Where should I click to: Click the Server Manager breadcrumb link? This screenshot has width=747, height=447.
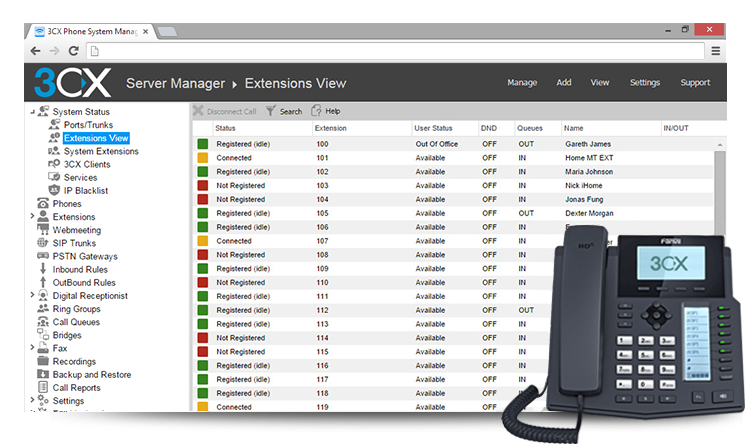pos(175,83)
